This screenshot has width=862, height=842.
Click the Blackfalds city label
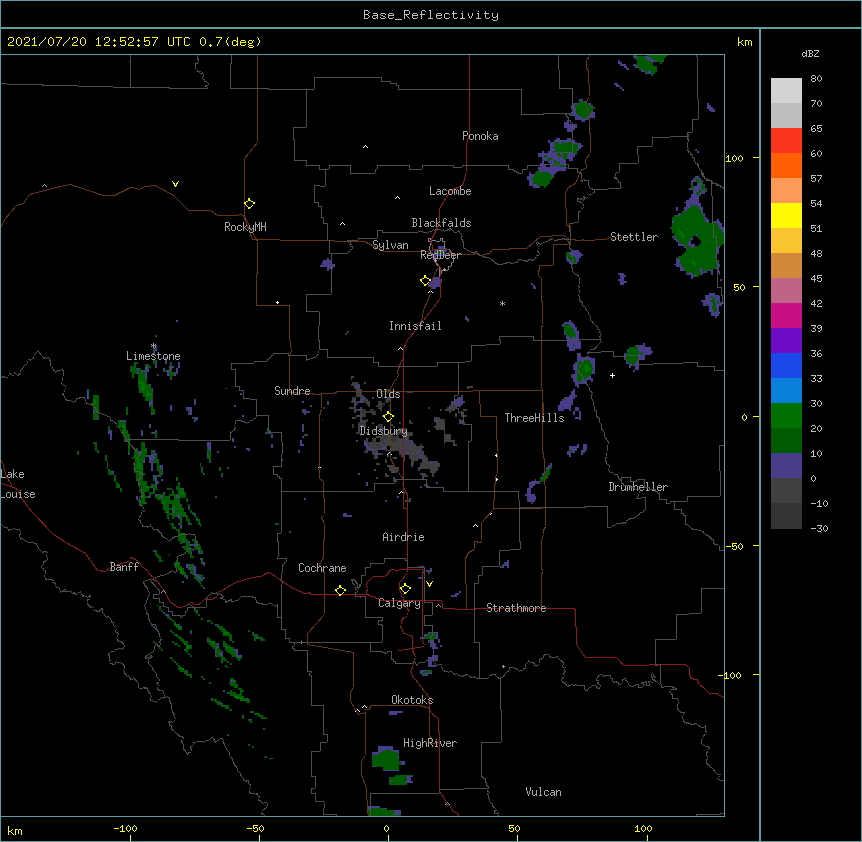pos(441,223)
